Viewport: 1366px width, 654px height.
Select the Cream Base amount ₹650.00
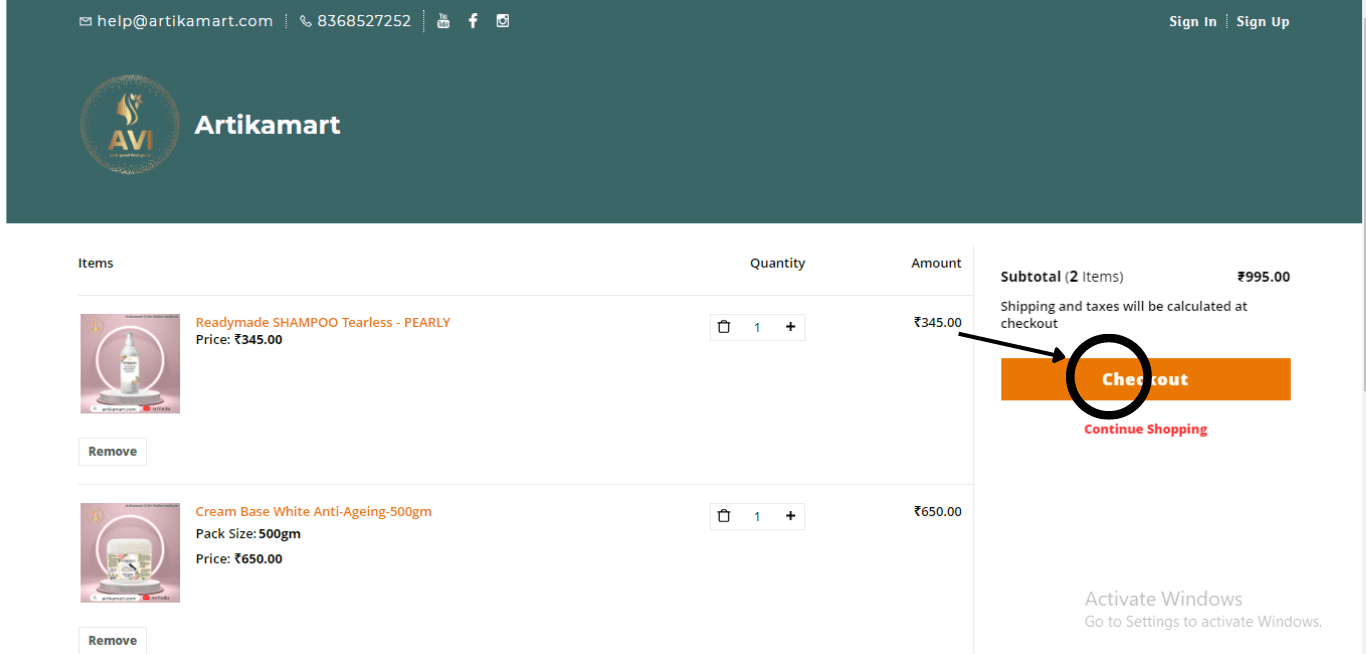[x=938, y=511]
